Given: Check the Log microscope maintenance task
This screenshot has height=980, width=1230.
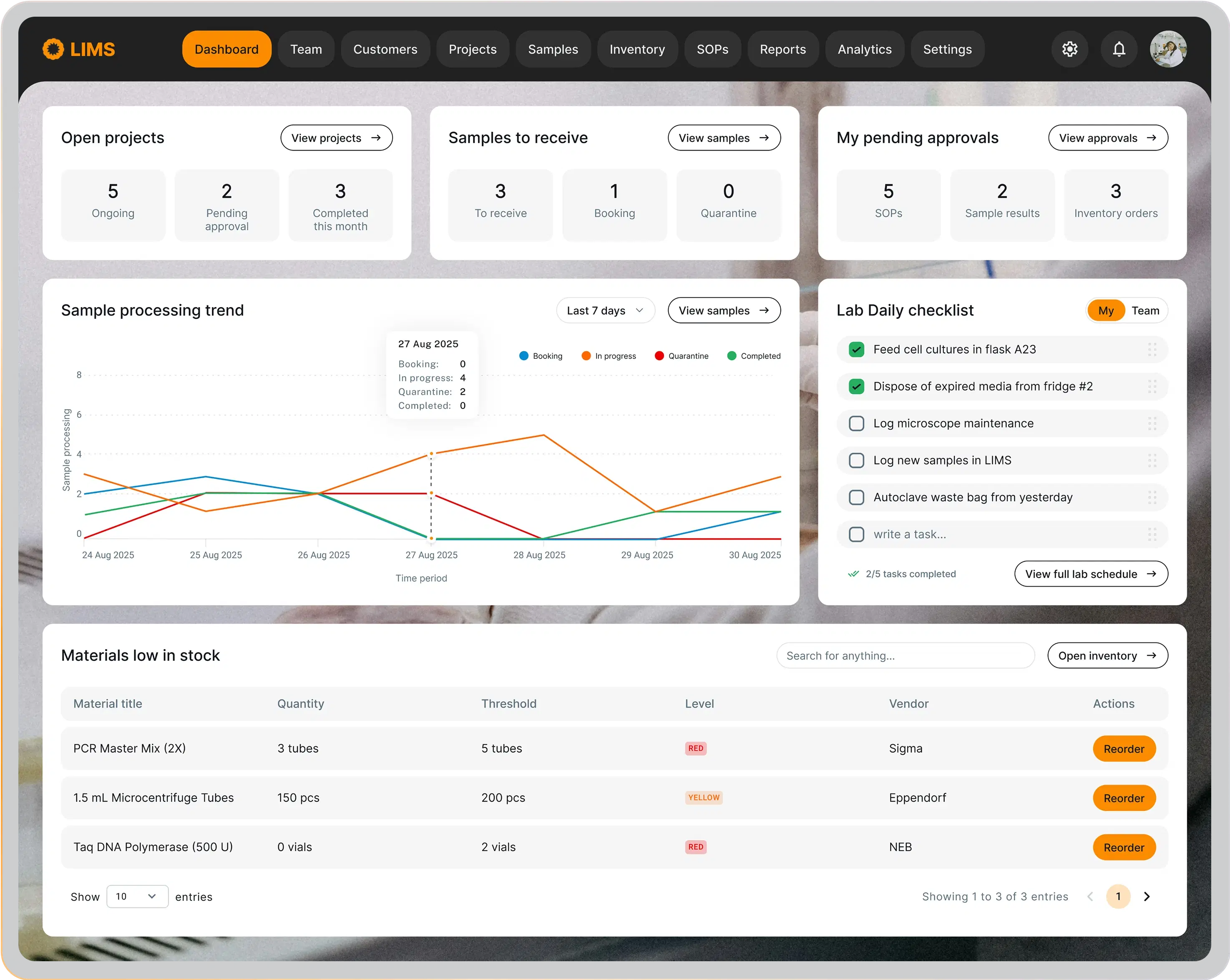Looking at the screenshot, I should (856, 423).
